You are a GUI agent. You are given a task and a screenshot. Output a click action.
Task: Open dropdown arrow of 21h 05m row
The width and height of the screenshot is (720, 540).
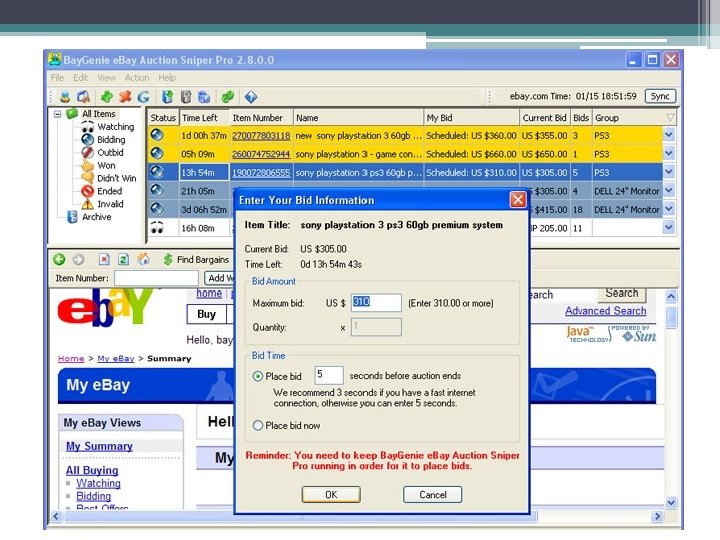coord(669,191)
